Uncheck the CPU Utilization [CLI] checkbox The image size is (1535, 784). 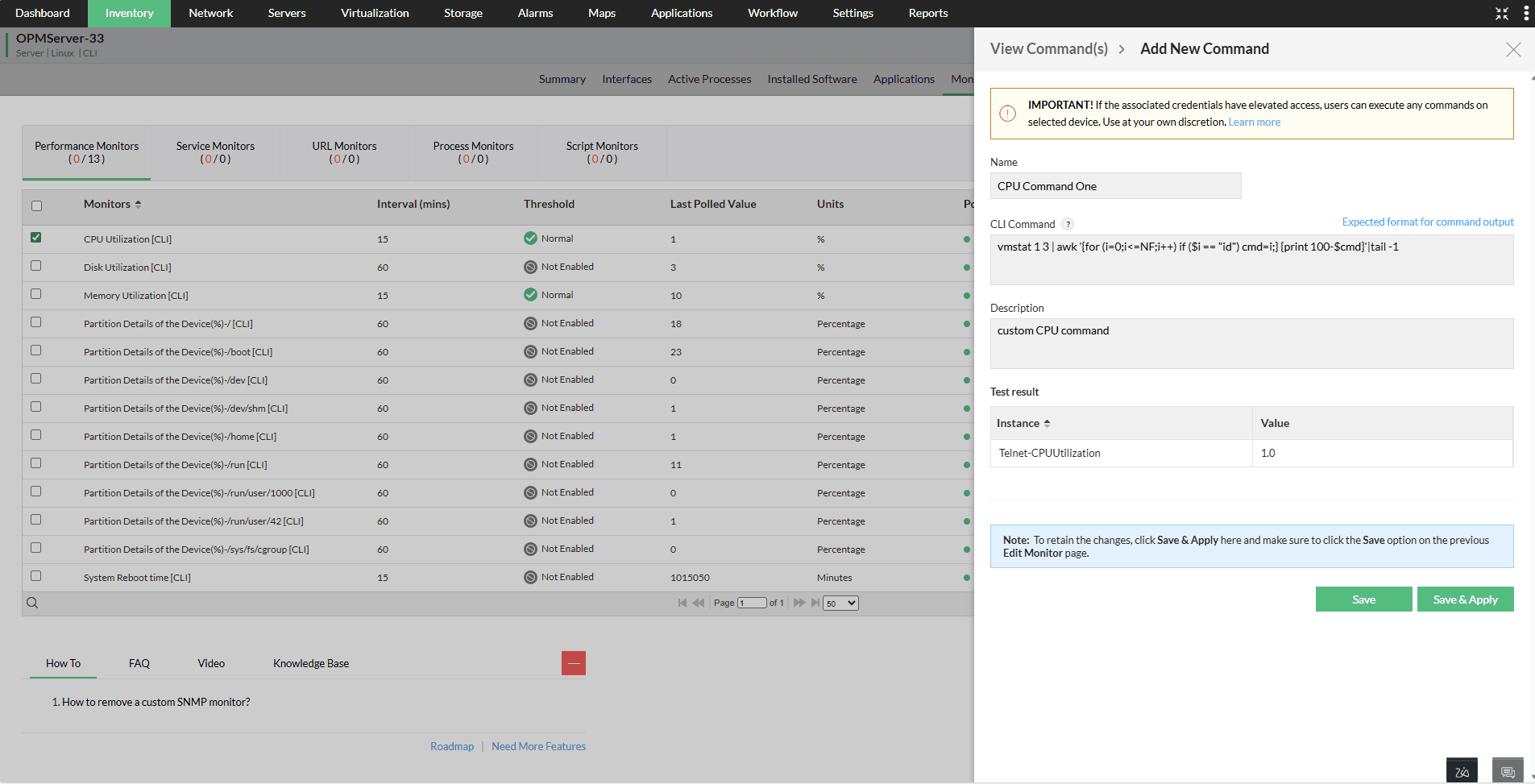pos(35,238)
